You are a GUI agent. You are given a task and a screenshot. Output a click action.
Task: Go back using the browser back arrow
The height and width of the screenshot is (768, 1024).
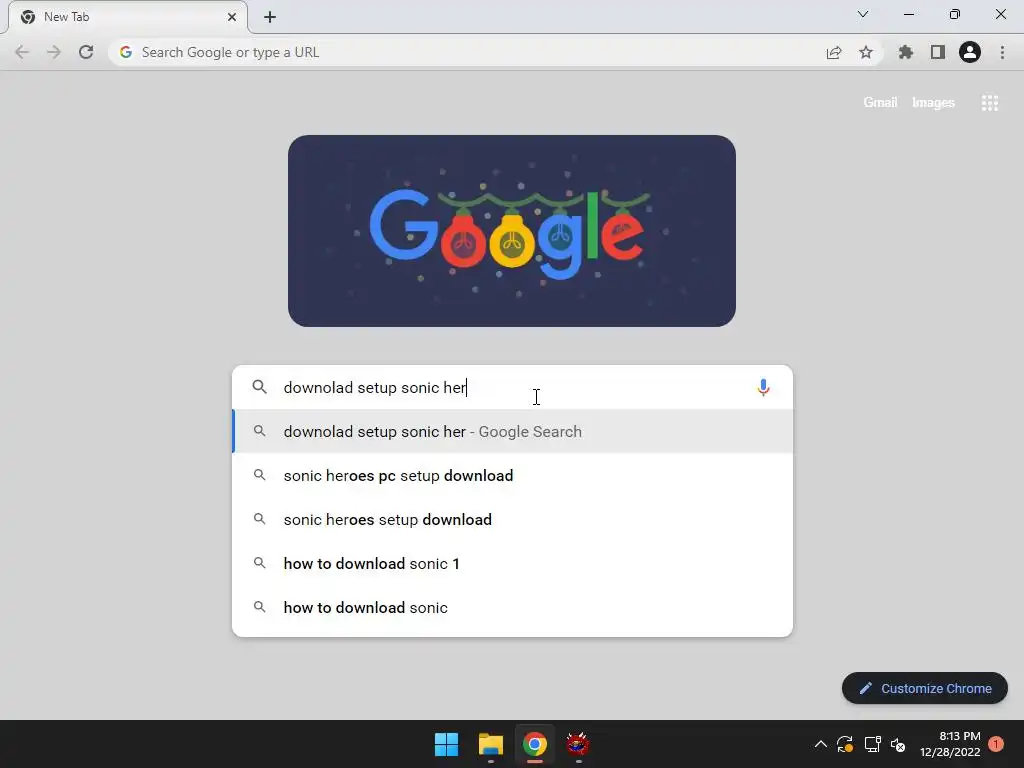22,52
